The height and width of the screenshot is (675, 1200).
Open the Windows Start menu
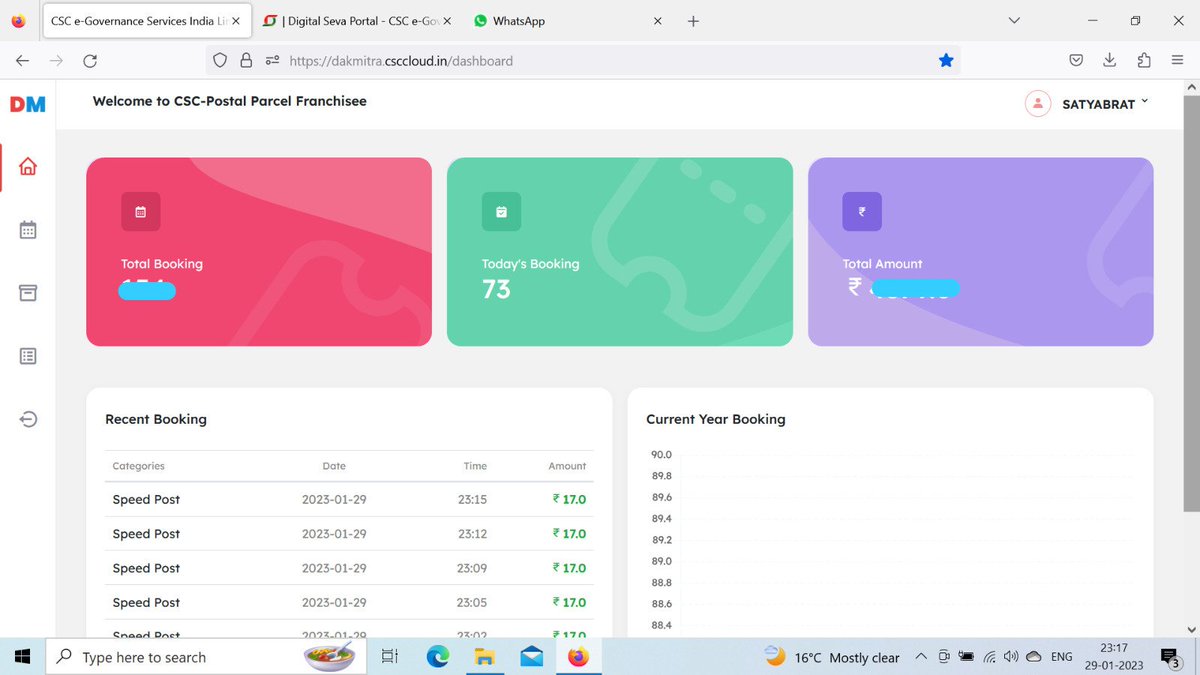pyautogui.click(x=22, y=657)
